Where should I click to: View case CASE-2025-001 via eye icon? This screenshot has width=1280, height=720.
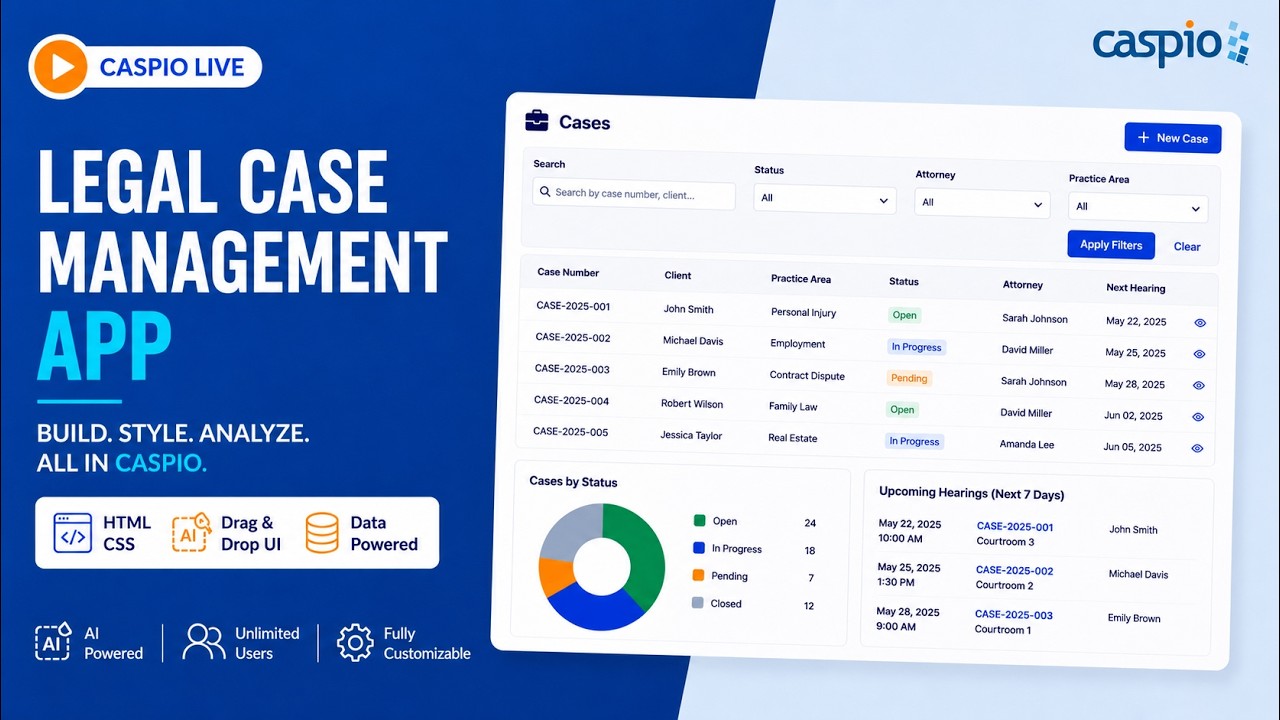1199,323
